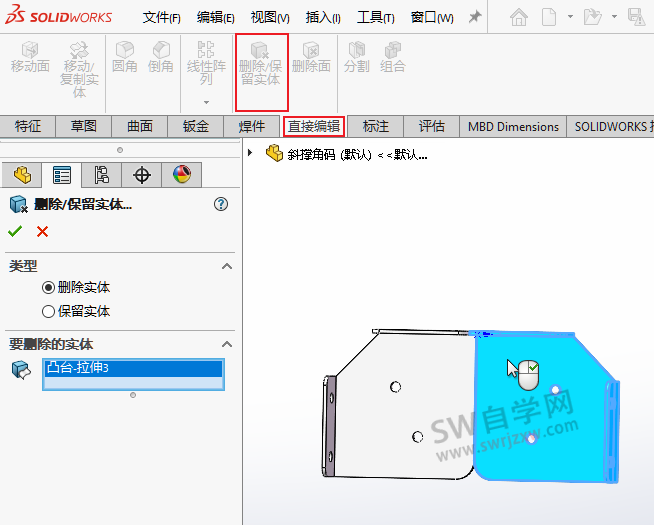Collapse the 类型 section
654x525 pixels.
coord(227,266)
